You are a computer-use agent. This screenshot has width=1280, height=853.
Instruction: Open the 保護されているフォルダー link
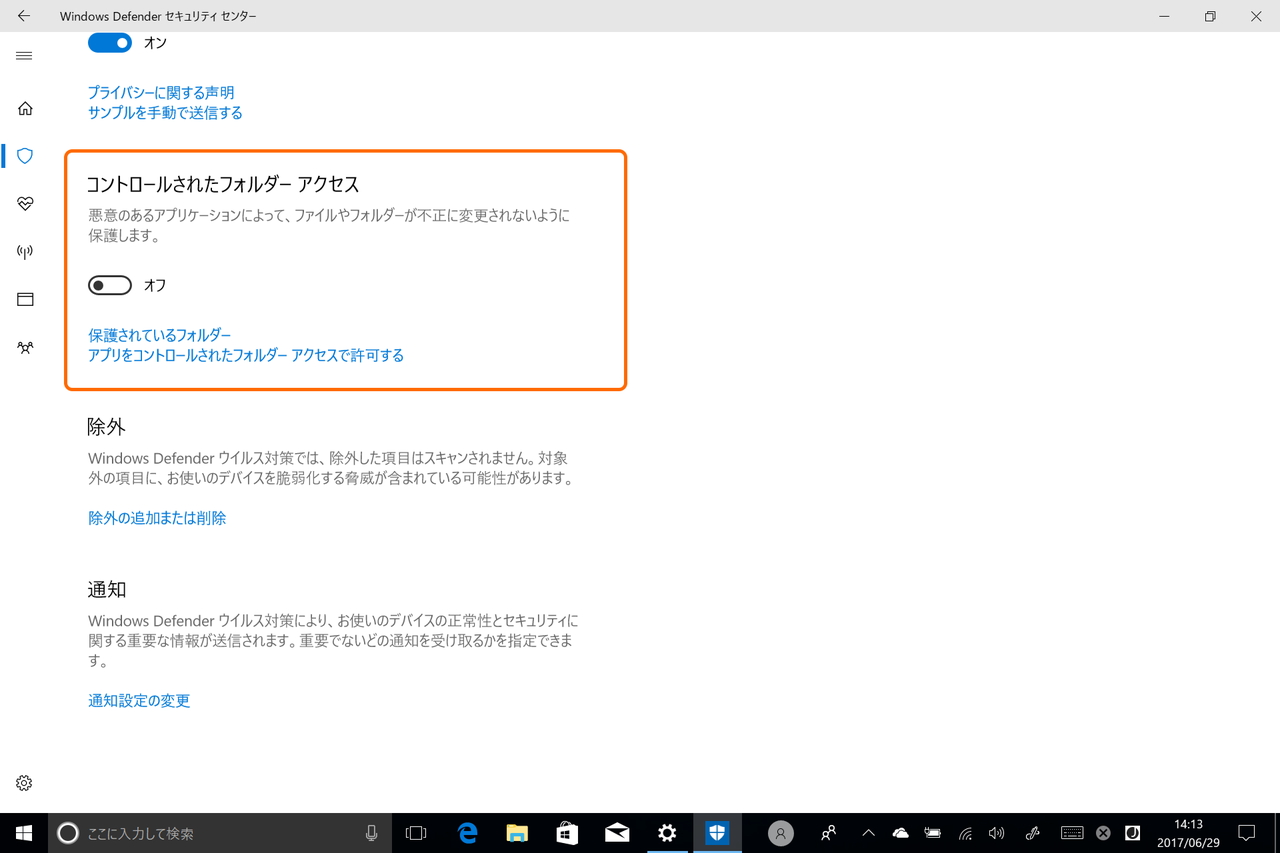coord(159,335)
